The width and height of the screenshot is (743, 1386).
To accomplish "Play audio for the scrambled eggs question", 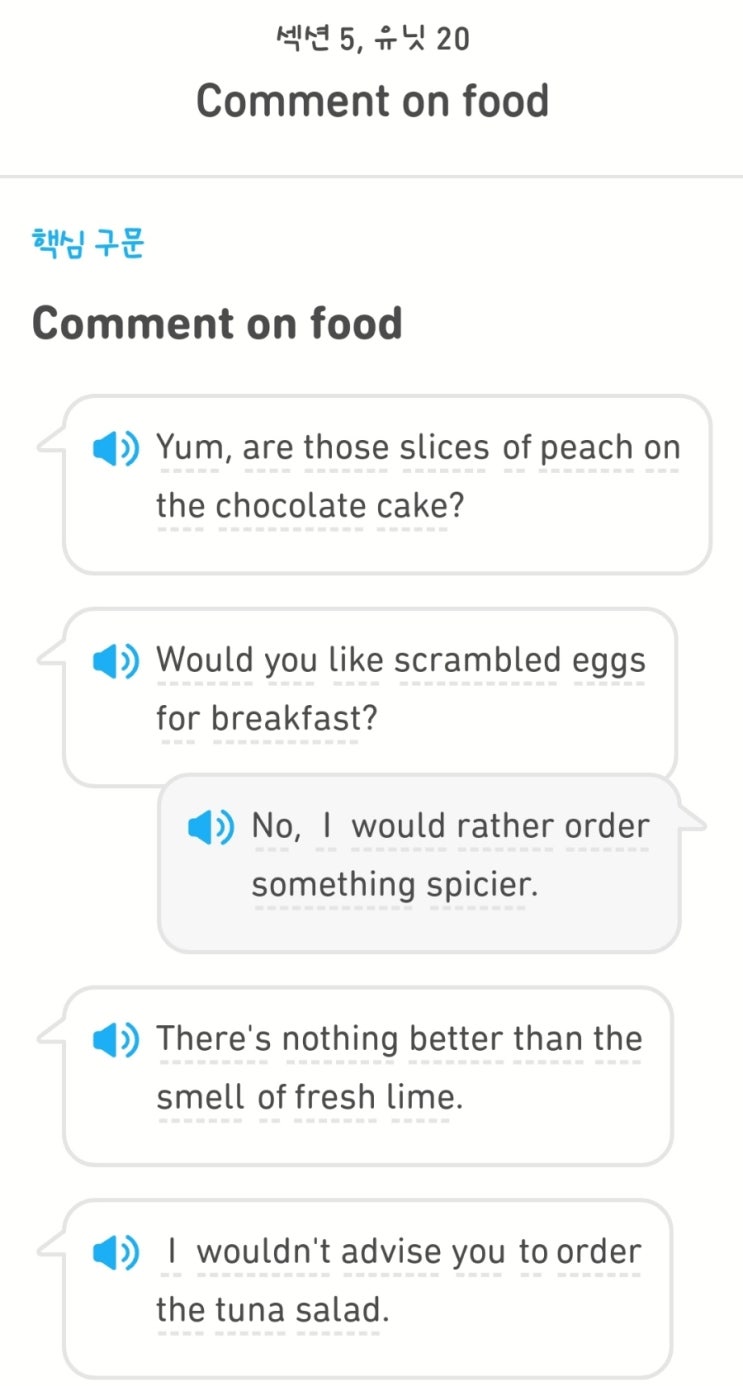I will [115, 661].
